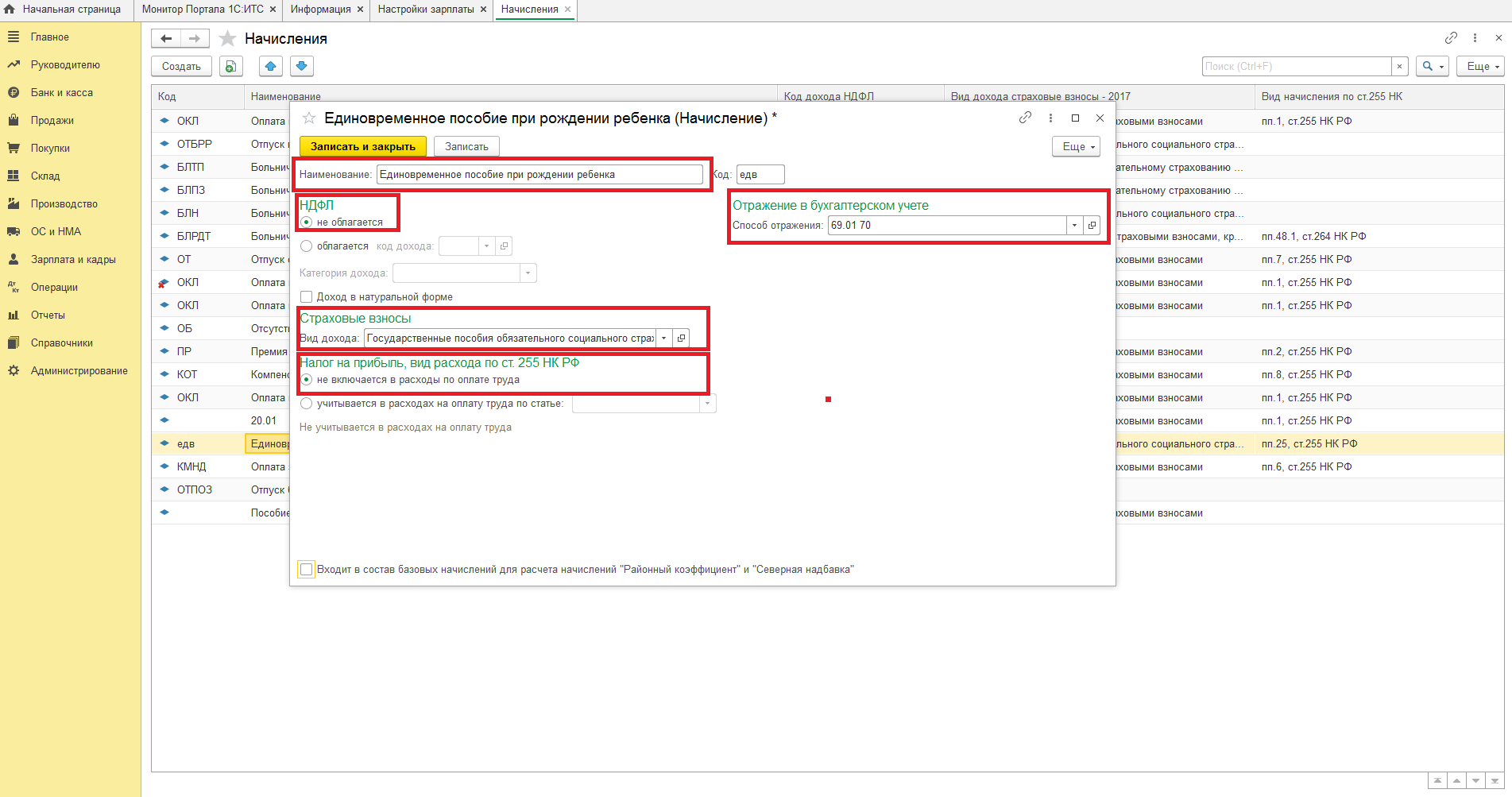1512x797 pixels.
Task: Switch to the Монитор Портала 1С:ИТС tab
Action: click(x=203, y=10)
